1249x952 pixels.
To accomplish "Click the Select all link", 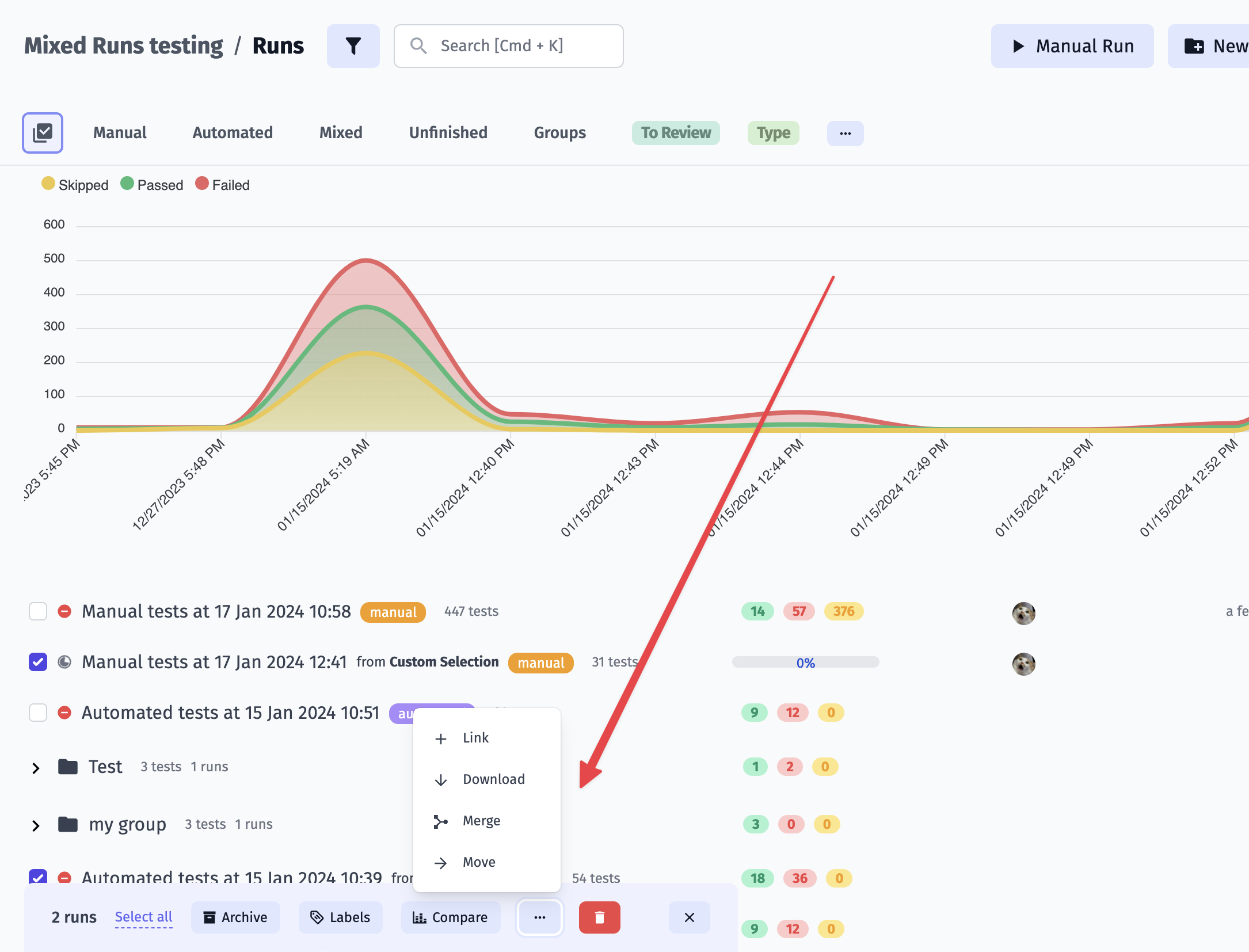I will [143, 917].
